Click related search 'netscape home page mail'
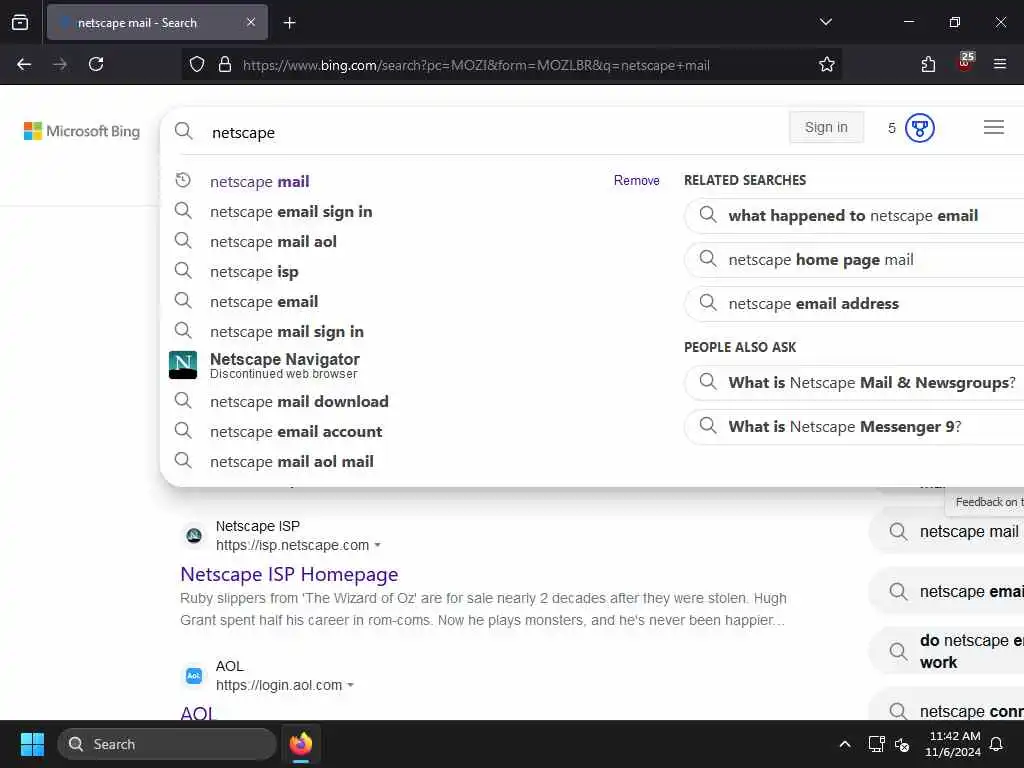The height and width of the screenshot is (768, 1024). pos(854,260)
